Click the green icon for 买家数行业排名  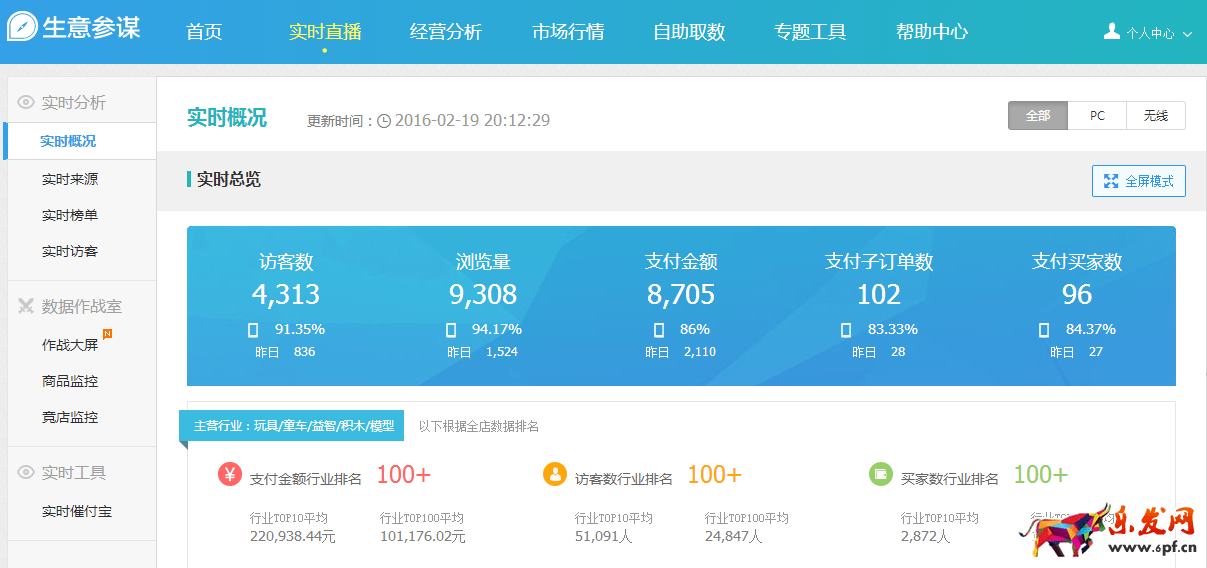coord(881,474)
